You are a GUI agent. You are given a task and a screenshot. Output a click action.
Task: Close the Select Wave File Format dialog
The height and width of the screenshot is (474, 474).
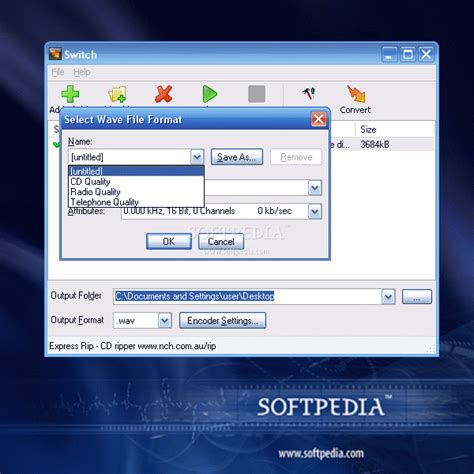[319, 119]
